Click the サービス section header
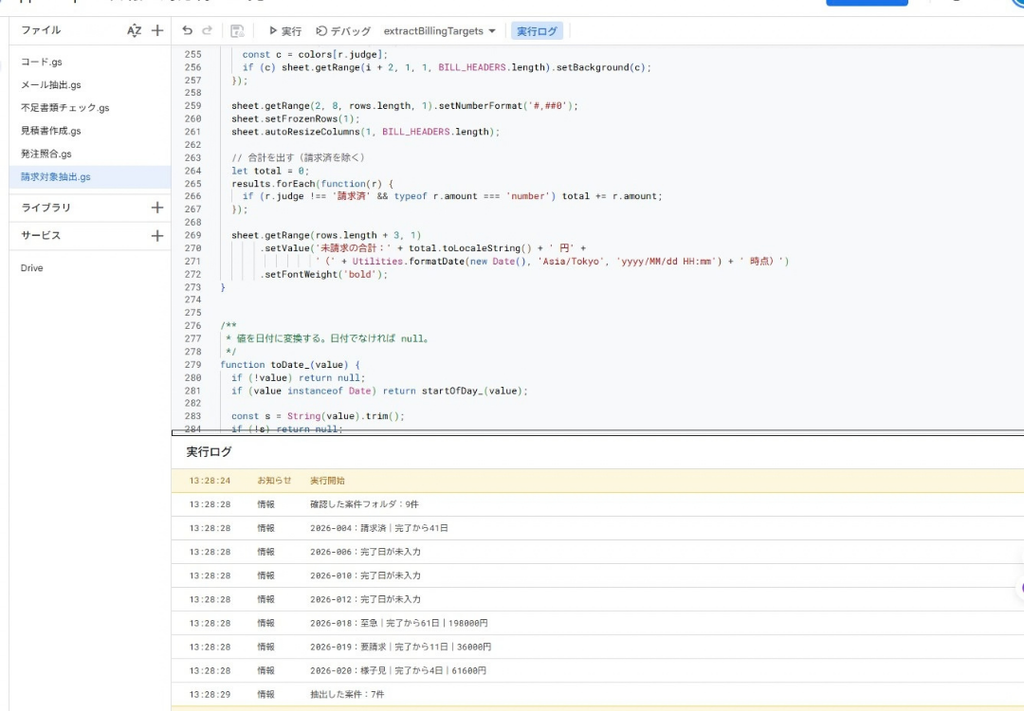Viewport: 1024px width, 711px height. pyautogui.click(x=40, y=236)
